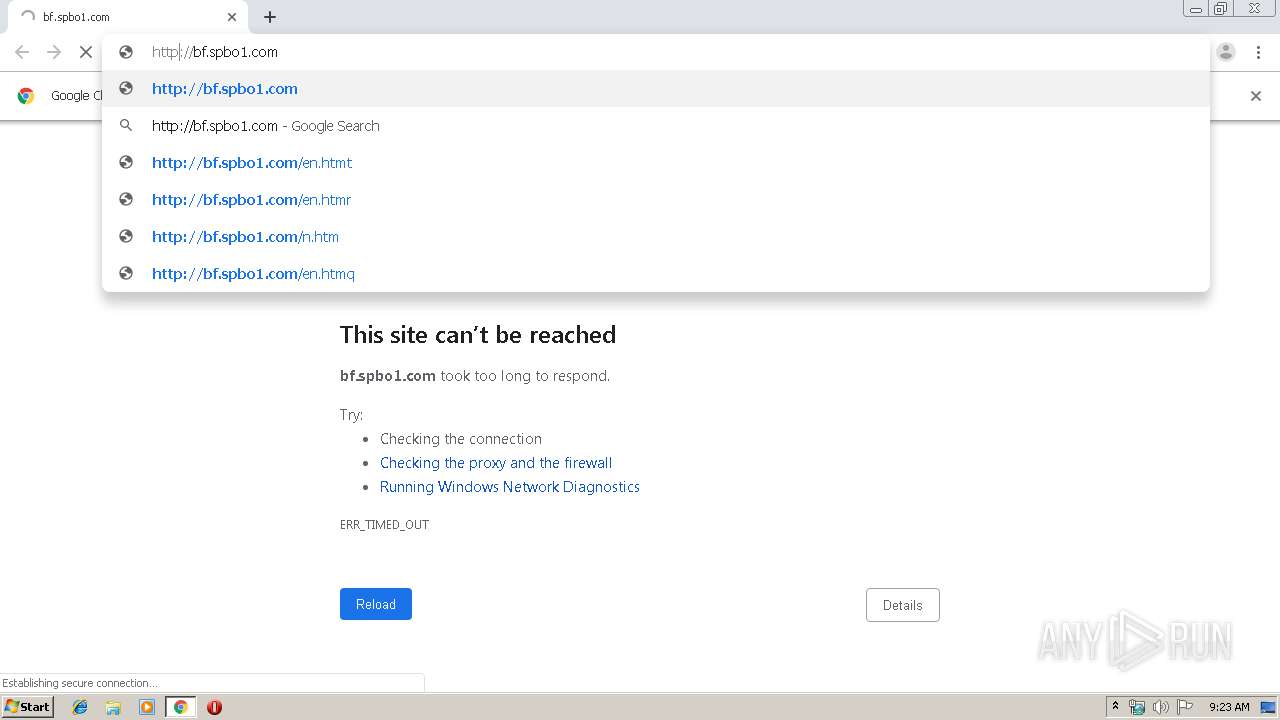Image resolution: width=1280 pixels, height=720 pixels.
Task: Click globe icon beside en.htmq suggestion
Action: pyautogui.click(x=126, y=273)
